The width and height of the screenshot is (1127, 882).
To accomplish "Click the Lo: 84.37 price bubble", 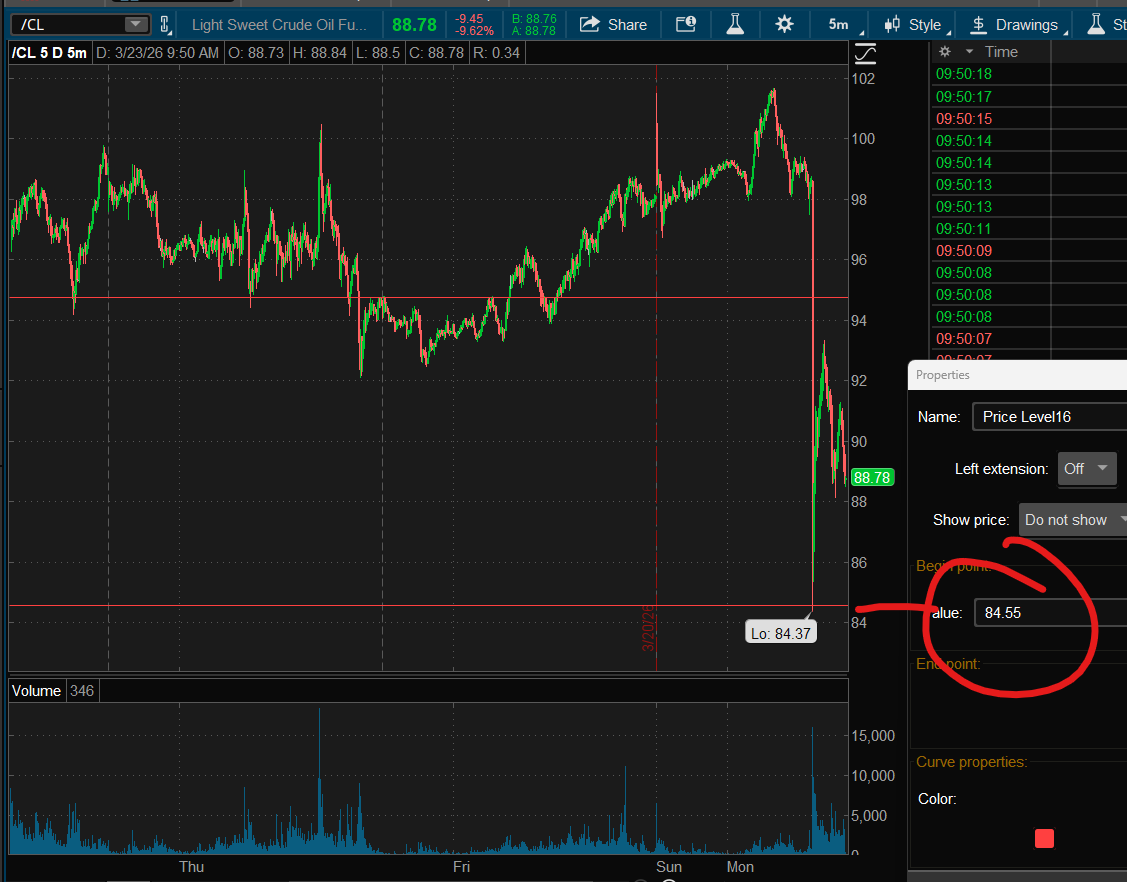I will pos(781,633).
